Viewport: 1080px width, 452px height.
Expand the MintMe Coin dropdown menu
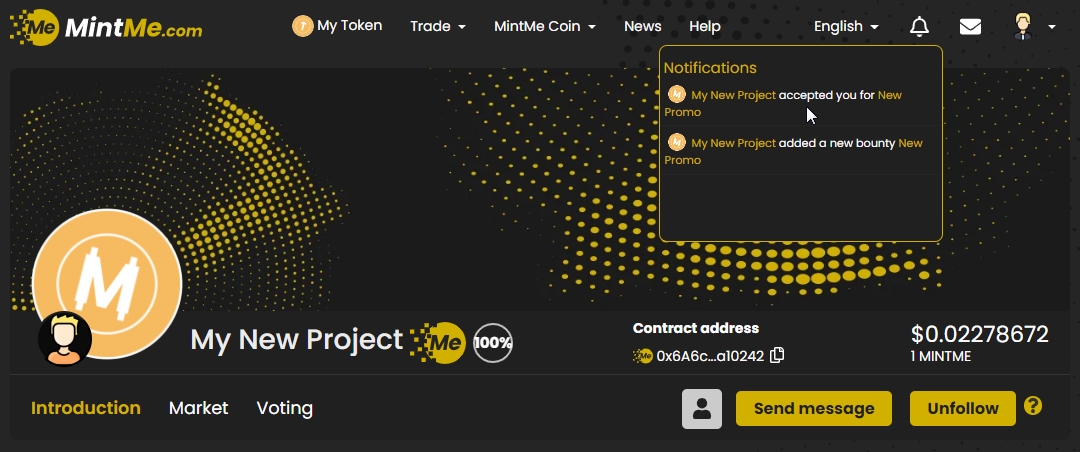545,27
